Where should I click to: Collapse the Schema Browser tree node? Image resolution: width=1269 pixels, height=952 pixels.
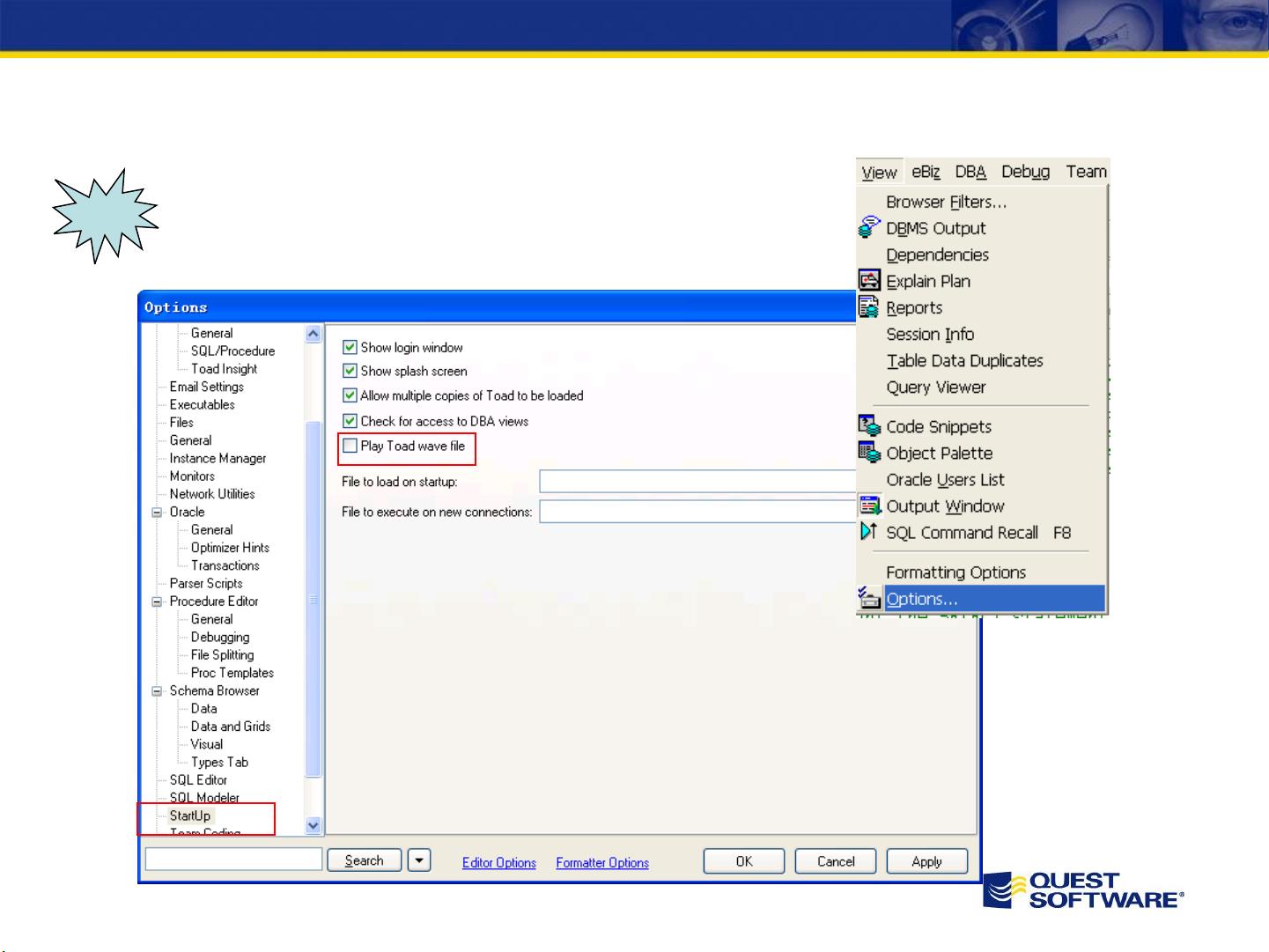pyautogui.click(x=158, y=690)
